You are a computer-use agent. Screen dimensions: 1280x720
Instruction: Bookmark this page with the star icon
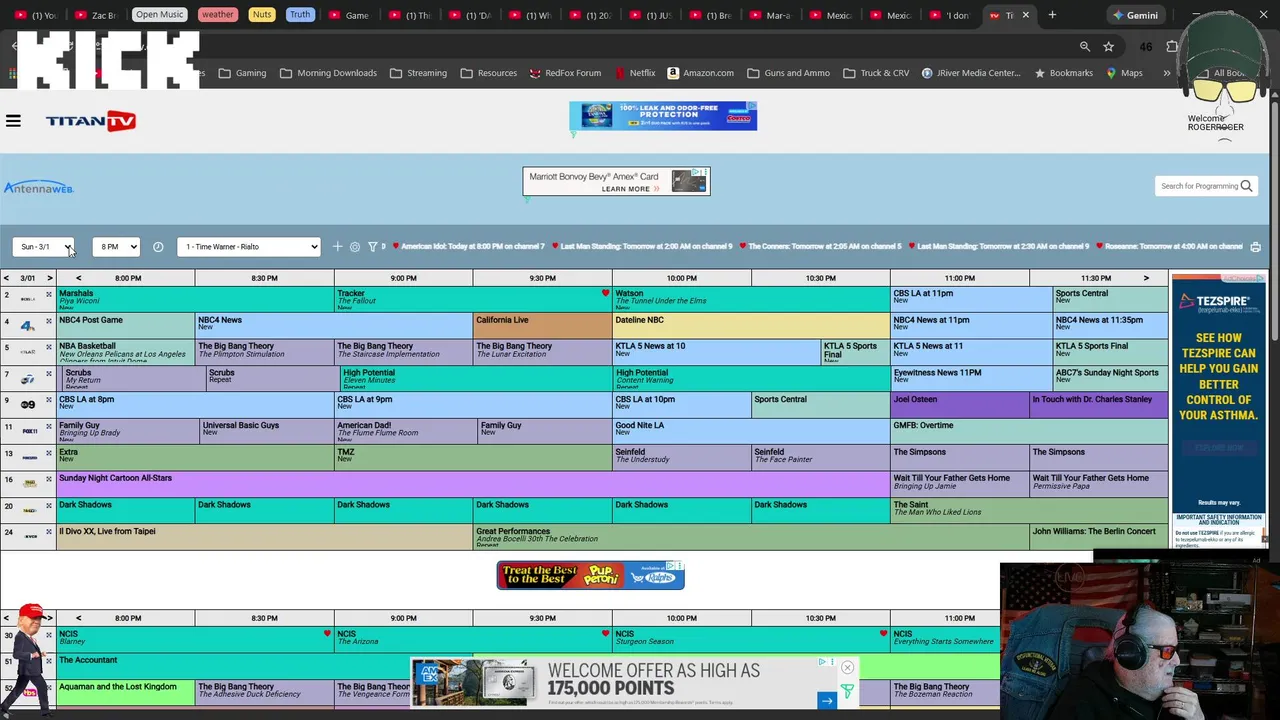click(x=1108, y=46)
